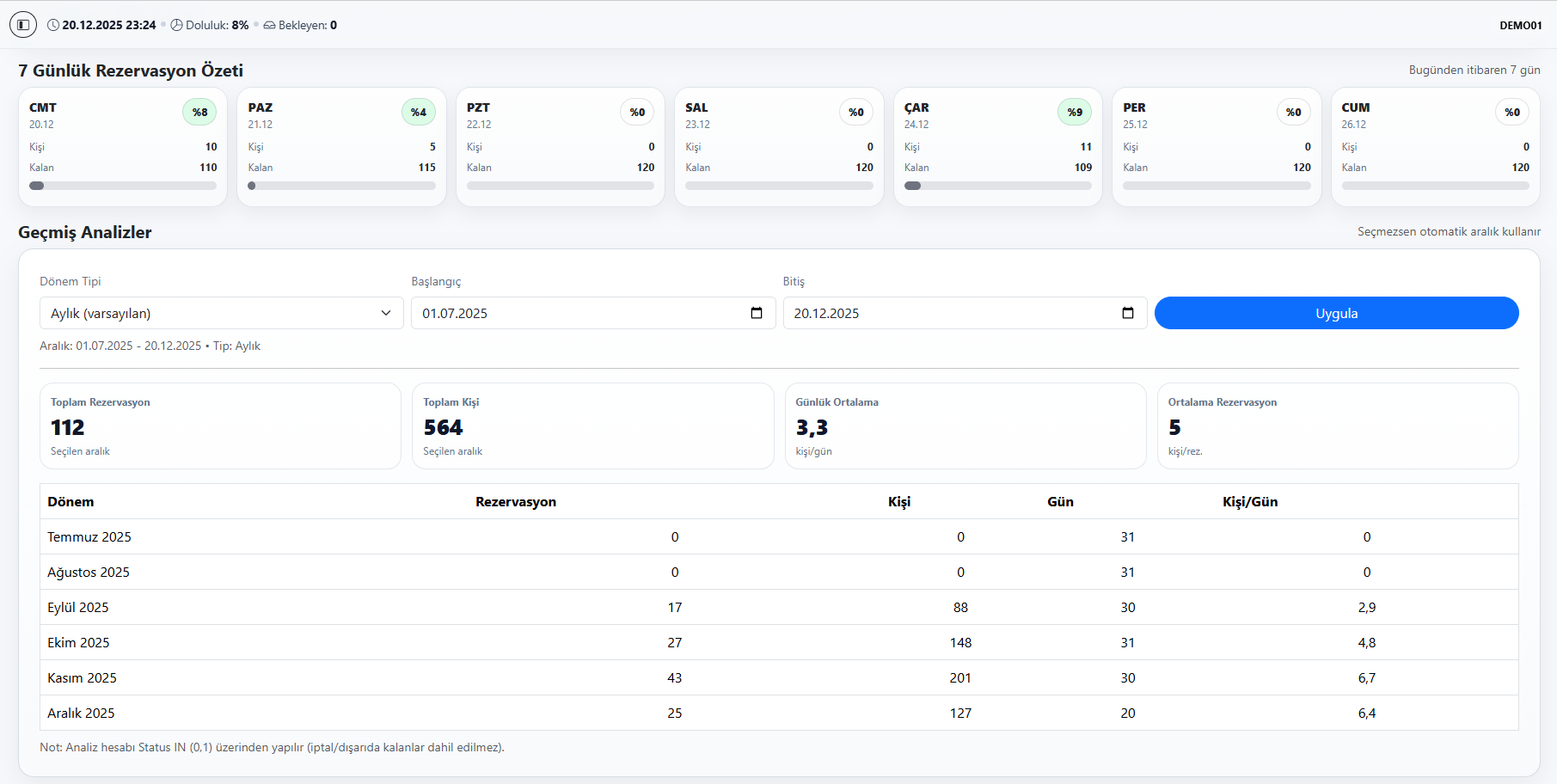Click the Rezervasyon column header

click(516, 501)
